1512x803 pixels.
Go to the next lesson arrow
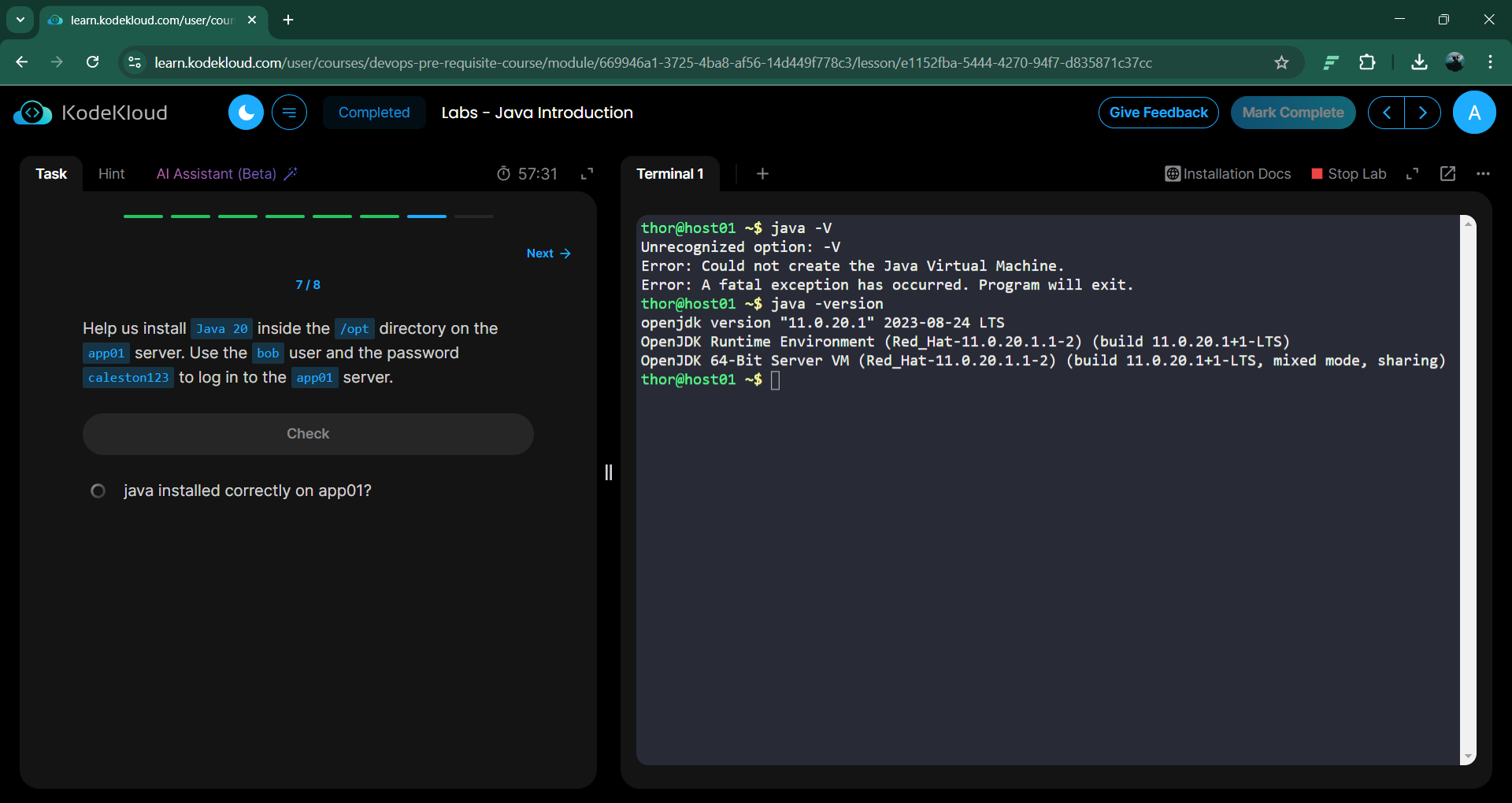coord(1422,113)
